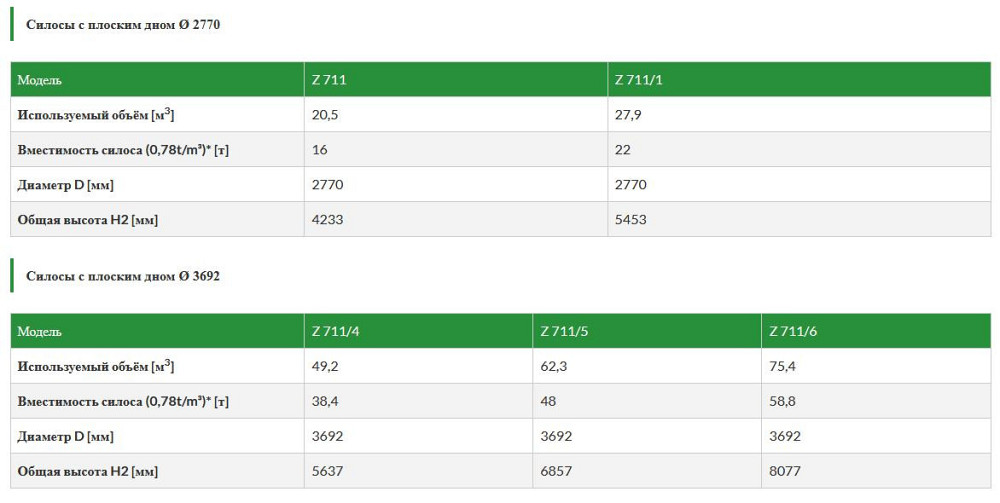
Task: Click the volume value 75,4 cell
Action: point(783,366)
